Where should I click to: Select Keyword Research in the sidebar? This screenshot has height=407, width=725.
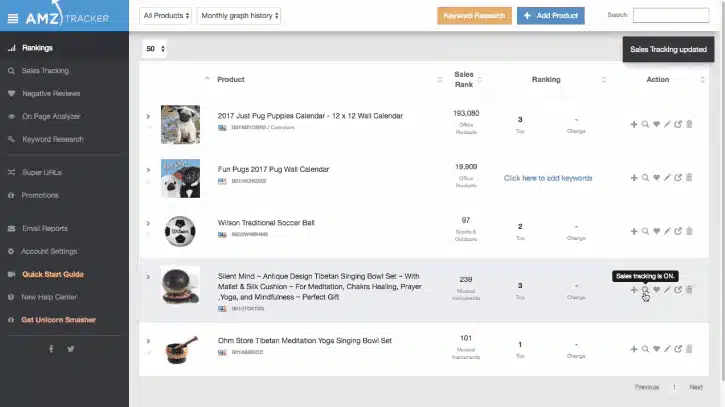53,139
